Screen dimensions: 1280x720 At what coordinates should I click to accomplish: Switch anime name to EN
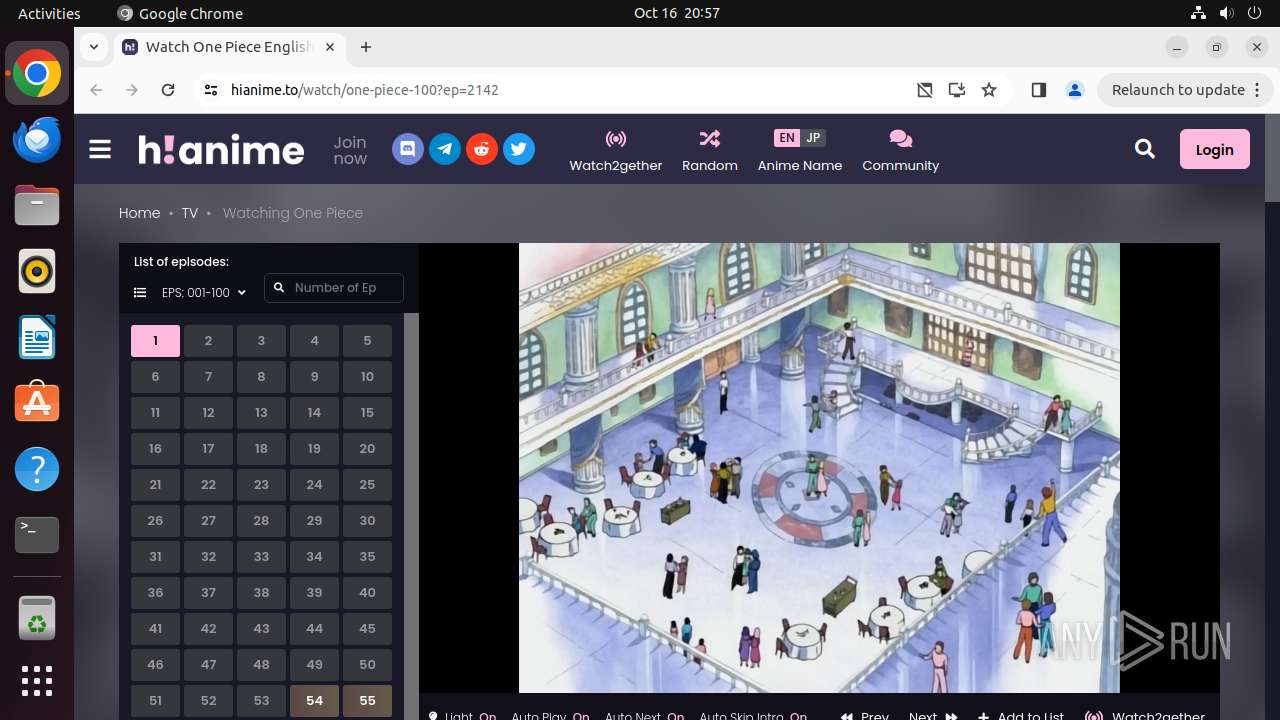pos(787,138)
